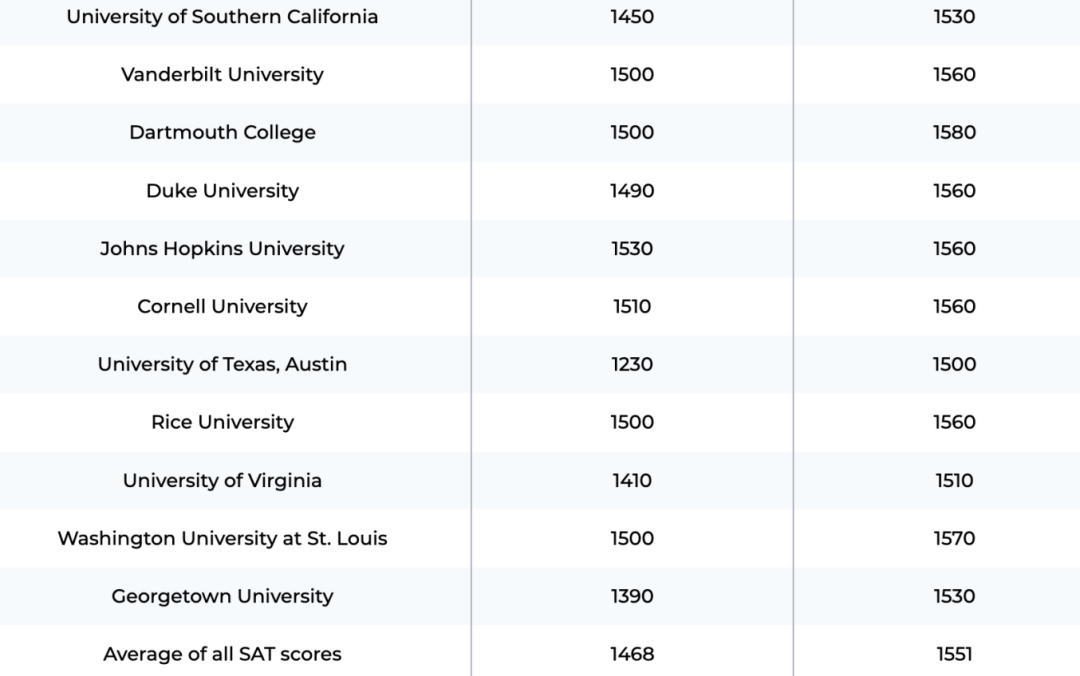Select the Duke University row label
The width and height of the screenshot is (1080, 676).
coord(222,191)
